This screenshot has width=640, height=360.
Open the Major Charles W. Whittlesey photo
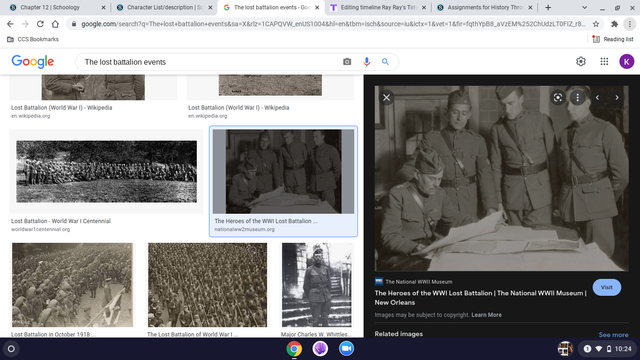tap(317, 285)
